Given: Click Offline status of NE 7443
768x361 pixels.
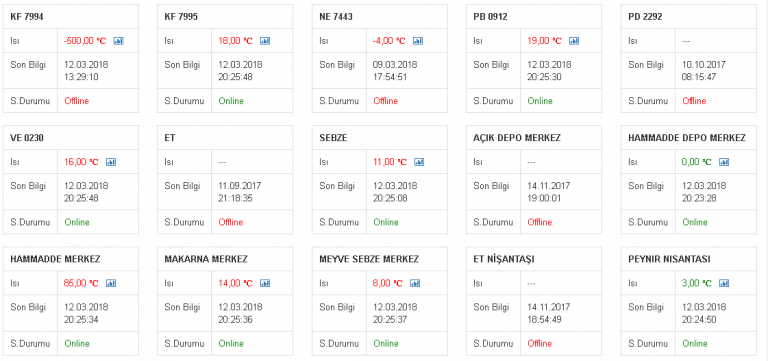Looking at the screenshot, I should [x=385, y=101].
